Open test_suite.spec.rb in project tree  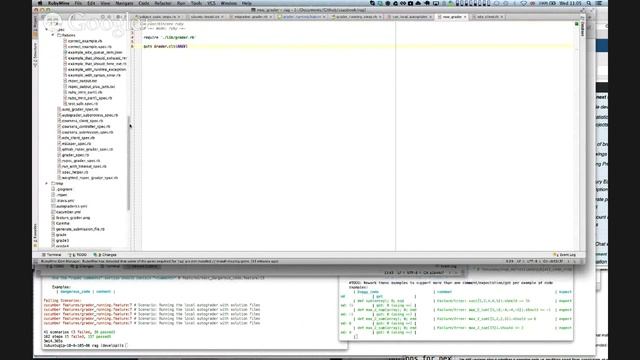[81, 104]
